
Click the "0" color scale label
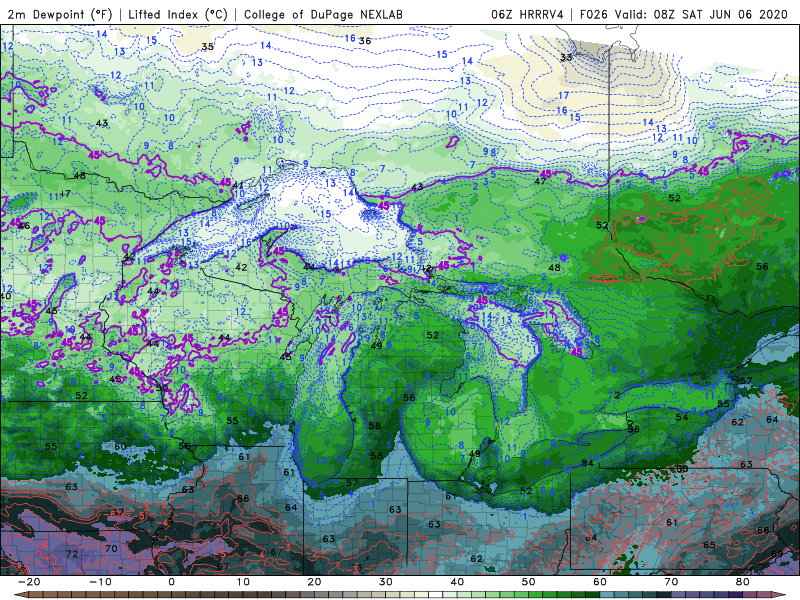pos(171,582)
